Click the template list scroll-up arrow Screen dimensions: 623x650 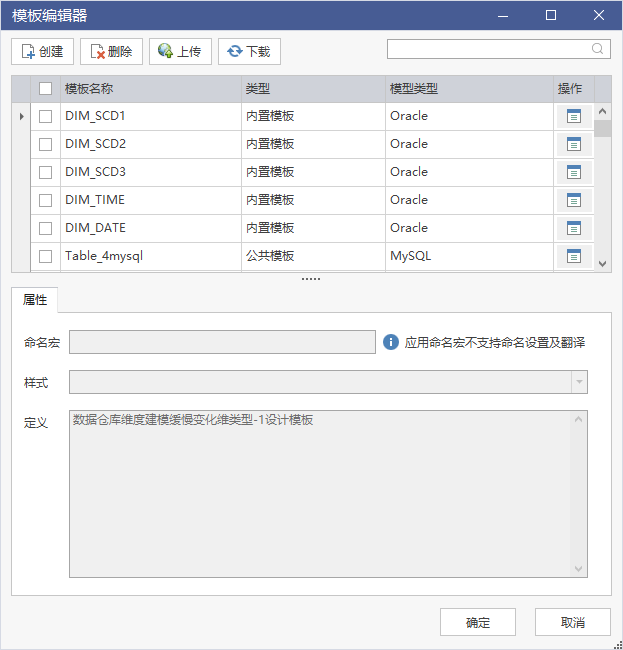click(603, 111)
